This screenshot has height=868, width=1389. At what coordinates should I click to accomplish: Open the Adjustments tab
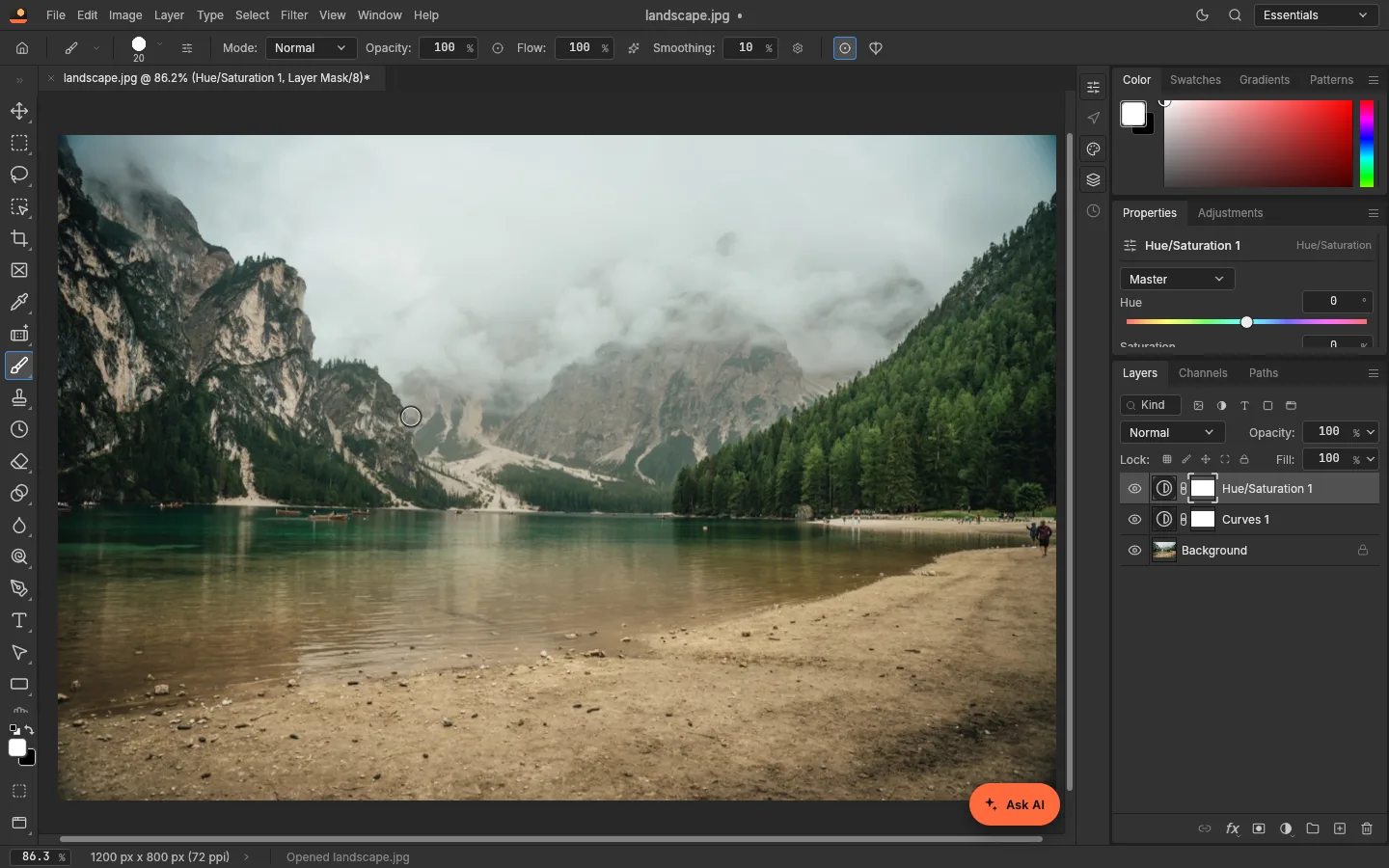pyautogui.click(x=1230, y=213)
